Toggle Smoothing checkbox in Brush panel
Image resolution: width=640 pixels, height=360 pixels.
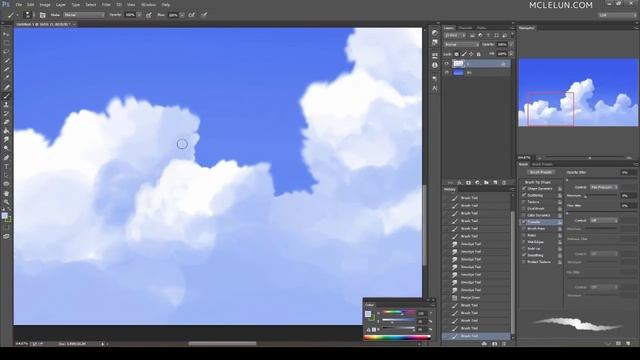click(524, 255)
